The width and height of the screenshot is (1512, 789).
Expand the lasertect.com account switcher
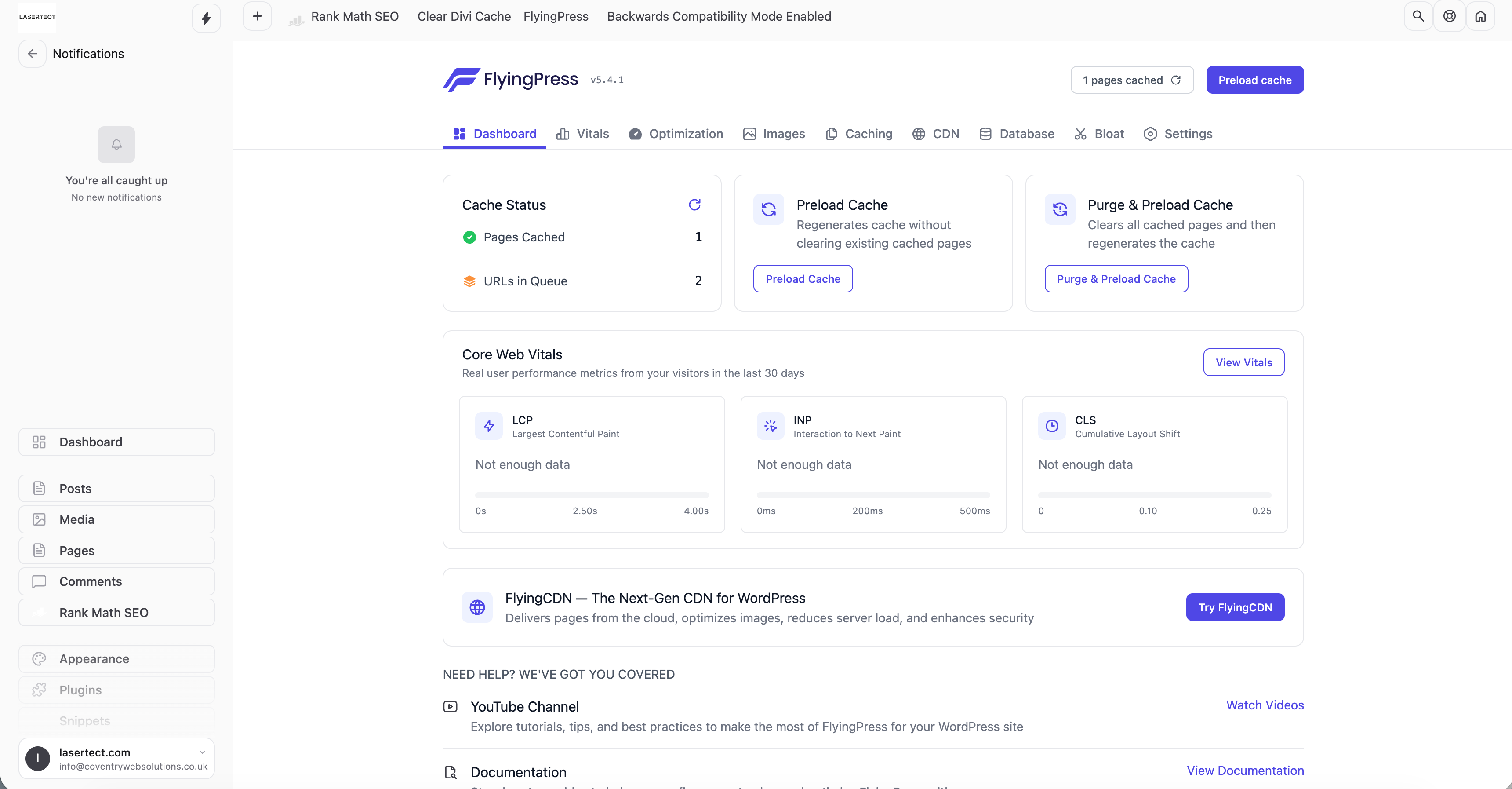click(x=202, y=752)
